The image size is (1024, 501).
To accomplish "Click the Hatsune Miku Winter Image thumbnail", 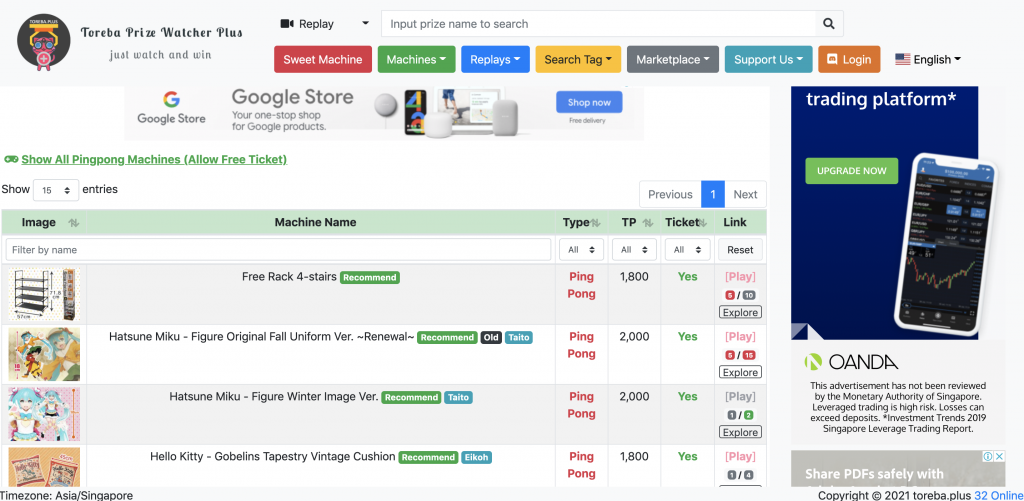I will pos(44,414).
